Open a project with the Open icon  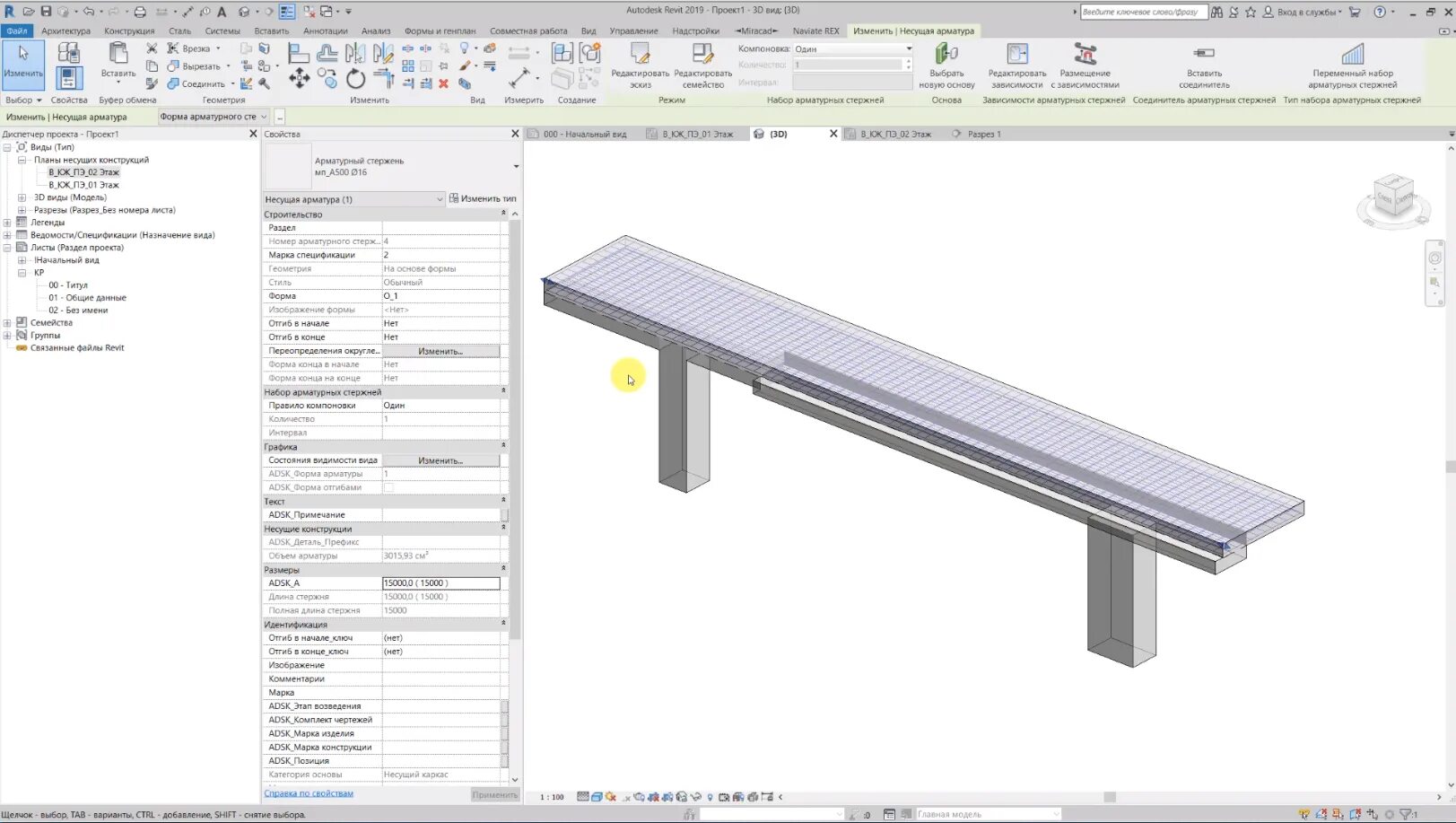[x=29, y=12]
